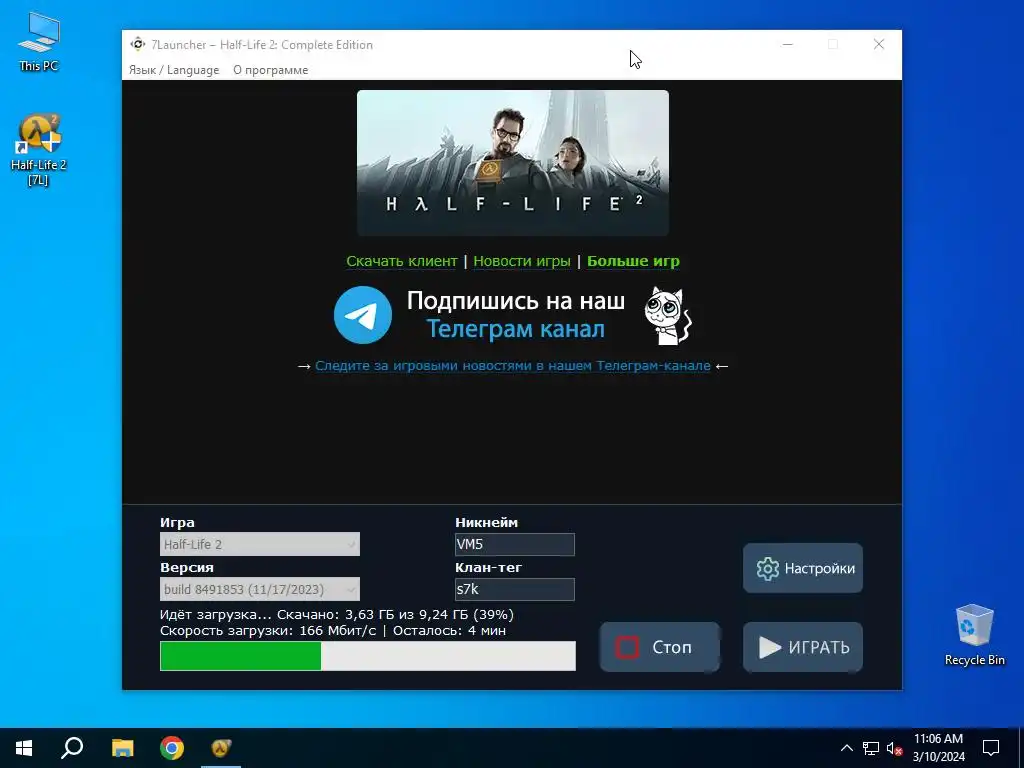The width and height of the screenshot is (1024, 768).
Task: Select the This PC desktop icon
Action: (x=39, y=42)
